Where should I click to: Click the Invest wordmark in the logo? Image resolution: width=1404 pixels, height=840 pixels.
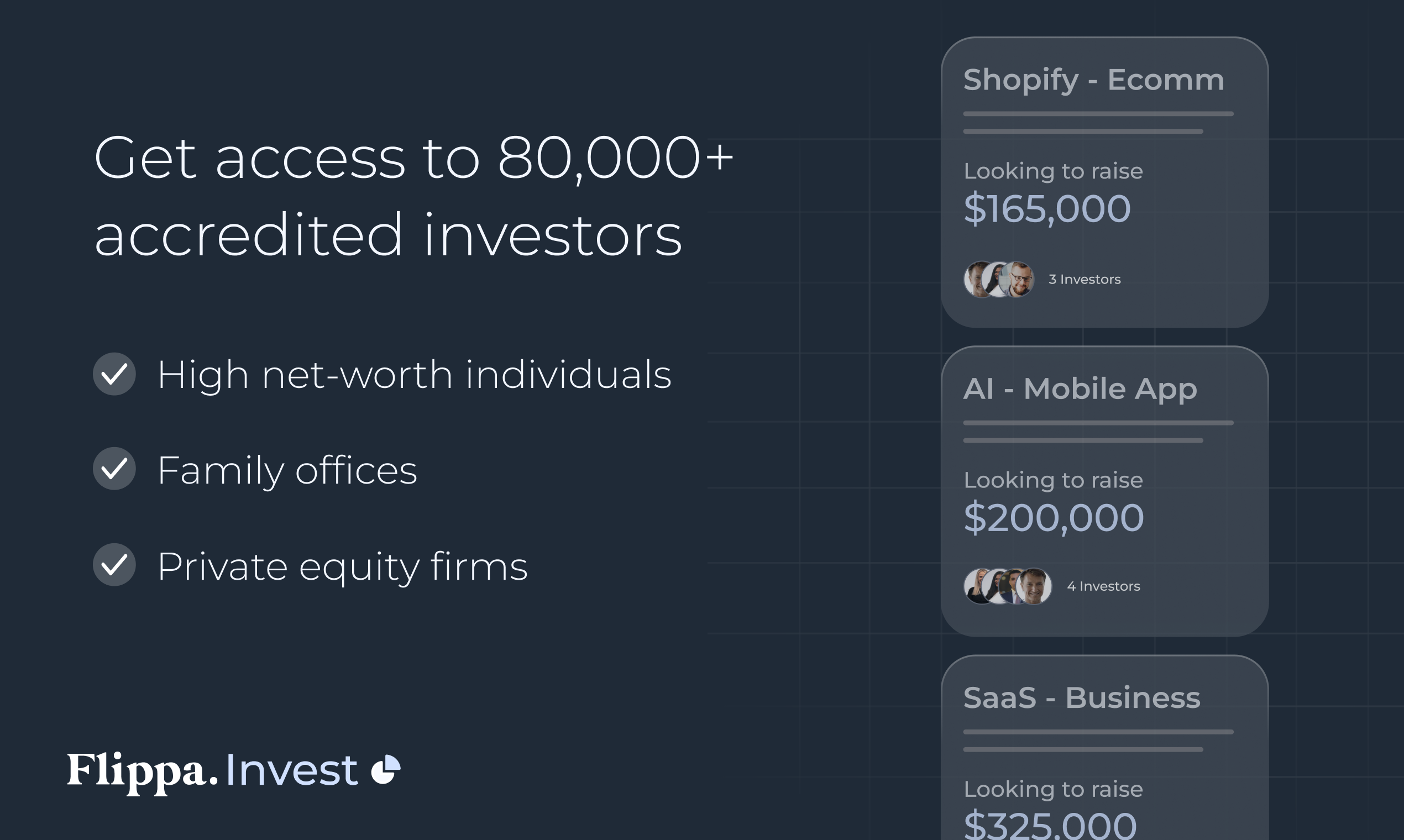(291, 770)
